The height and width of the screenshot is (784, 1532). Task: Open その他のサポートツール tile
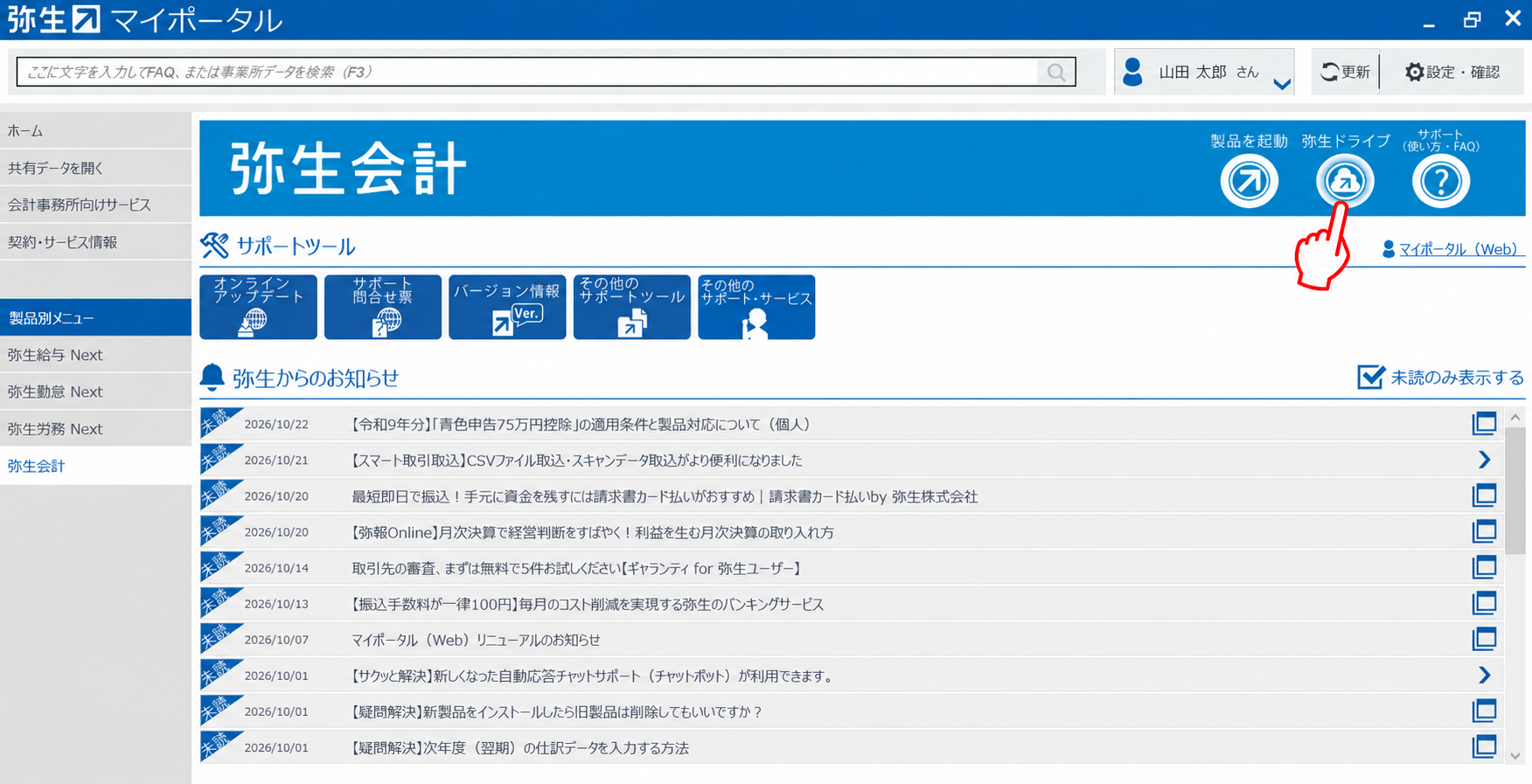pyautogui.click(x=632, y=307)
